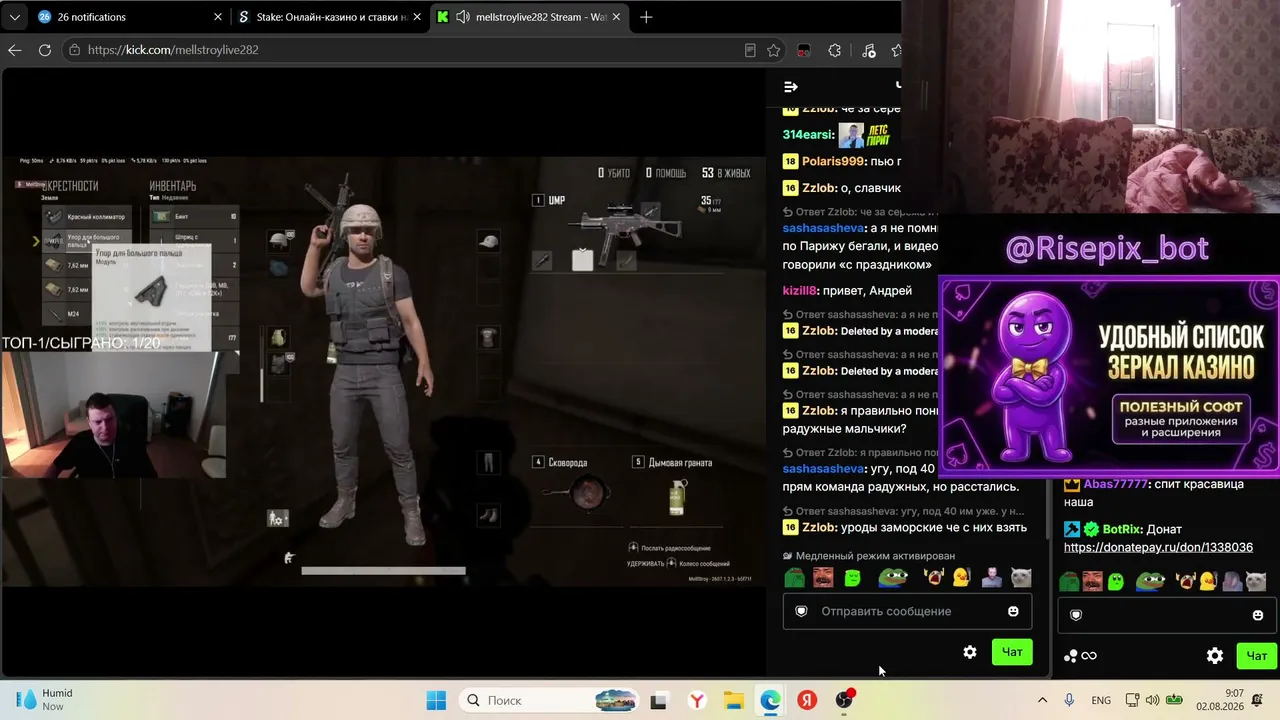Switch to the Stake casino tab
The image size is (1280, 720).
pyautogui.click(x=330, y=17)
